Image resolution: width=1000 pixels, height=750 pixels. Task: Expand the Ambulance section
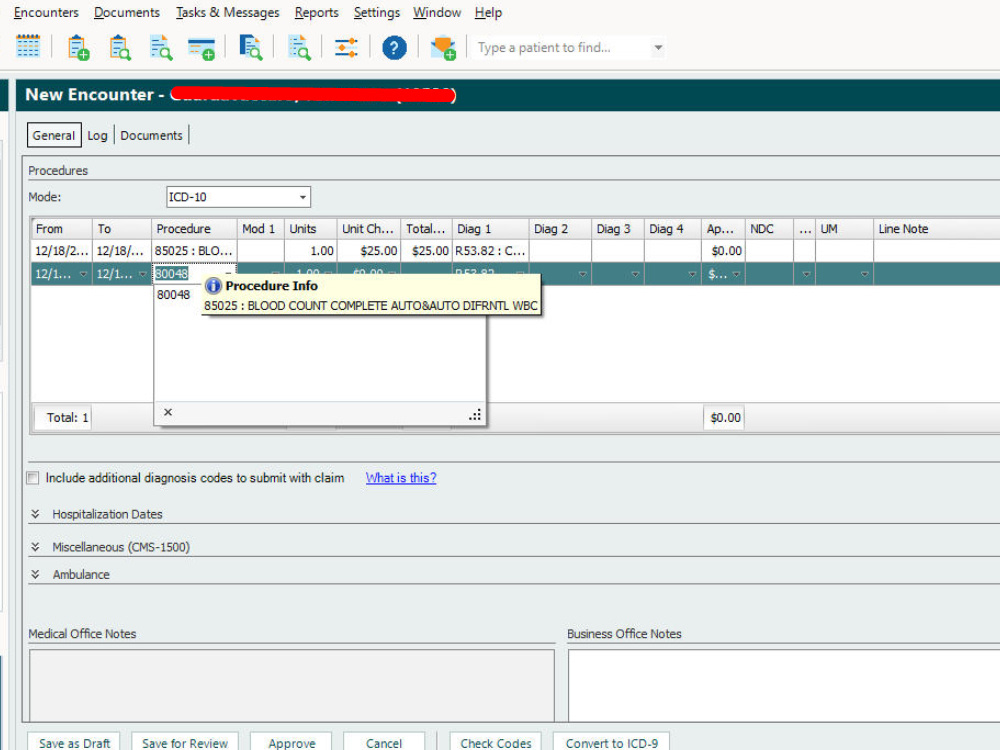(35, 574)
